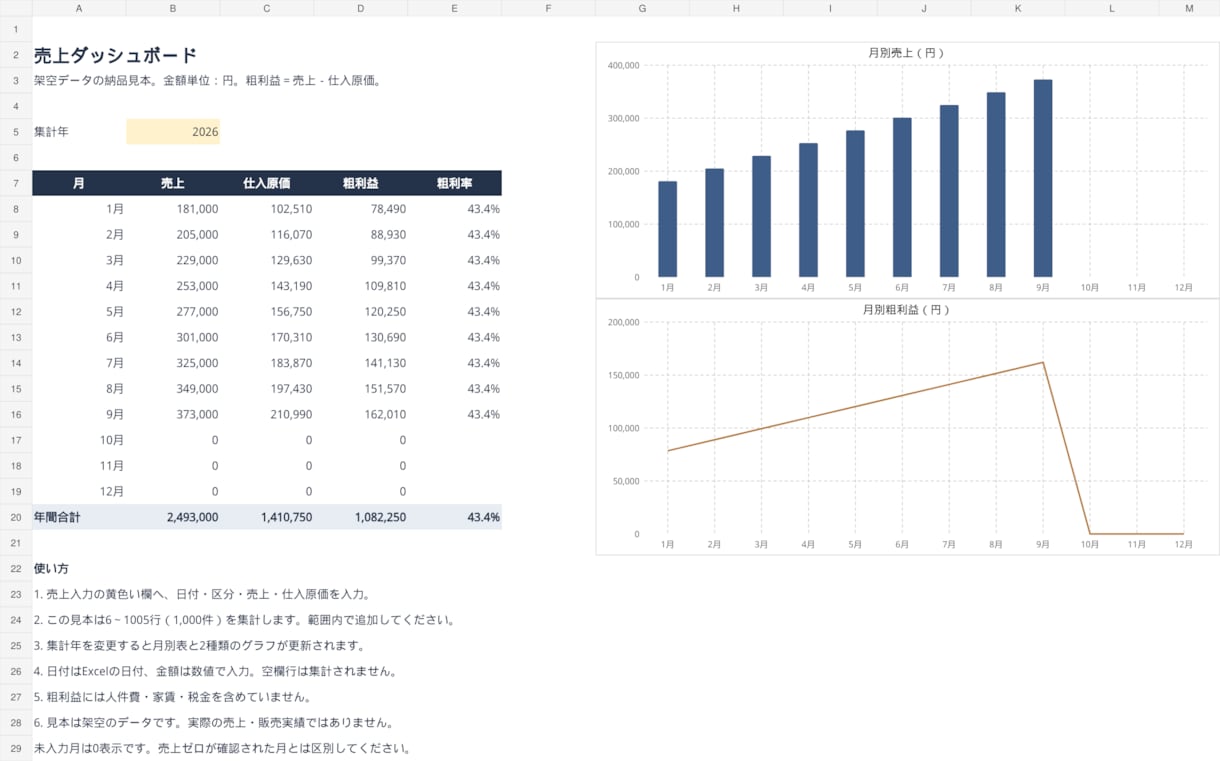The height and width of the screenshot is (761, 1220).
Task: Click the 売上 table header cell
Action: (173, 183)
